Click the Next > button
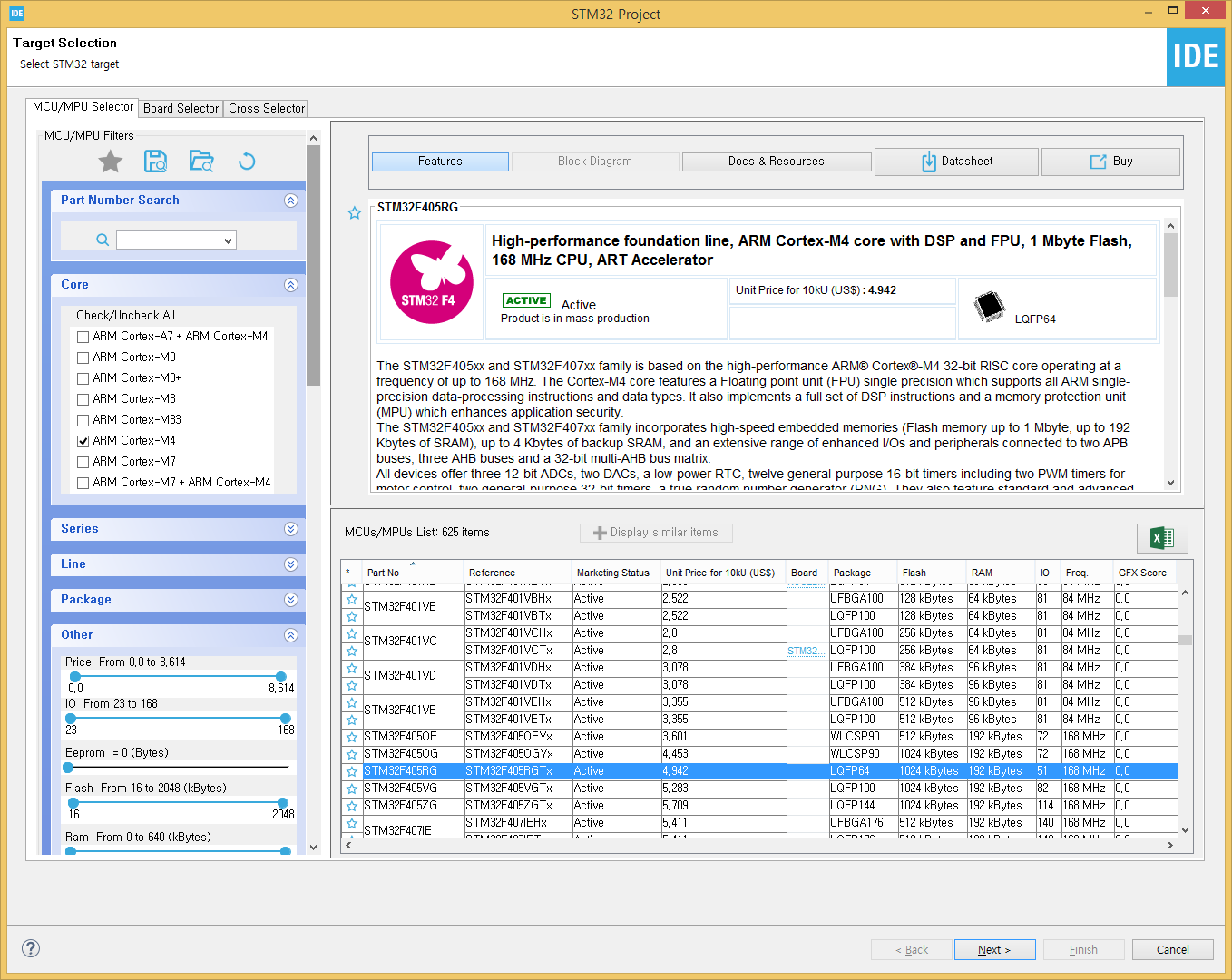1232x980 pixels. 994,950
